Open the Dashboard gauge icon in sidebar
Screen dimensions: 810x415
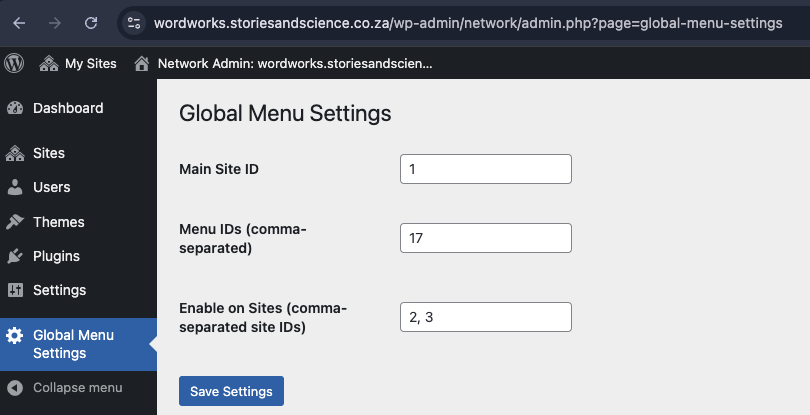pos(15,108)
